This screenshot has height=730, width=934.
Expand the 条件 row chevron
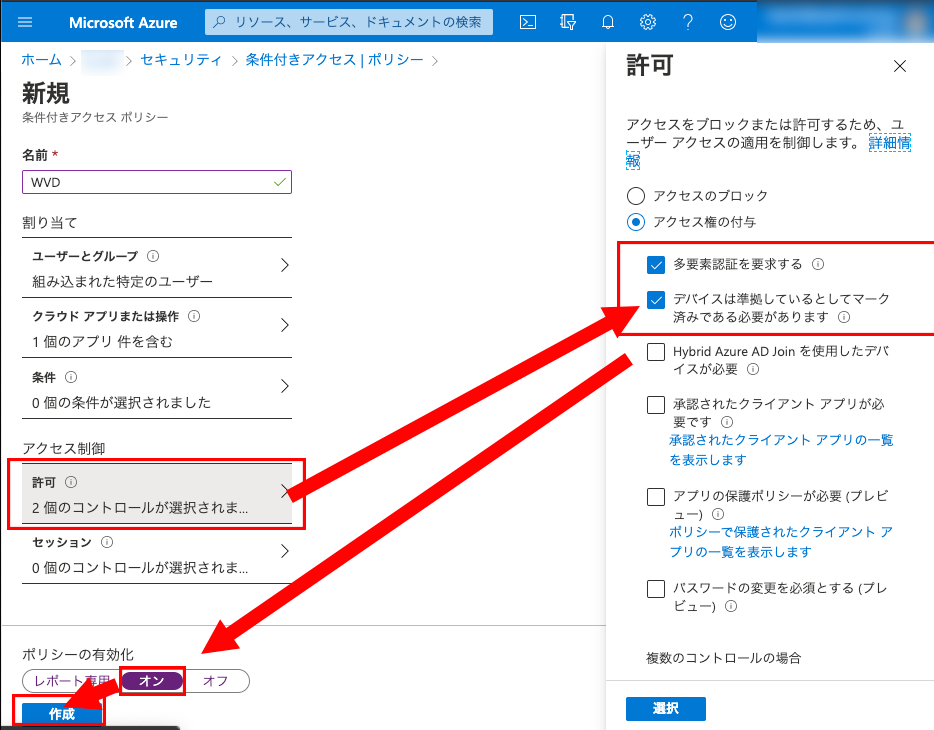coord(285,386)
